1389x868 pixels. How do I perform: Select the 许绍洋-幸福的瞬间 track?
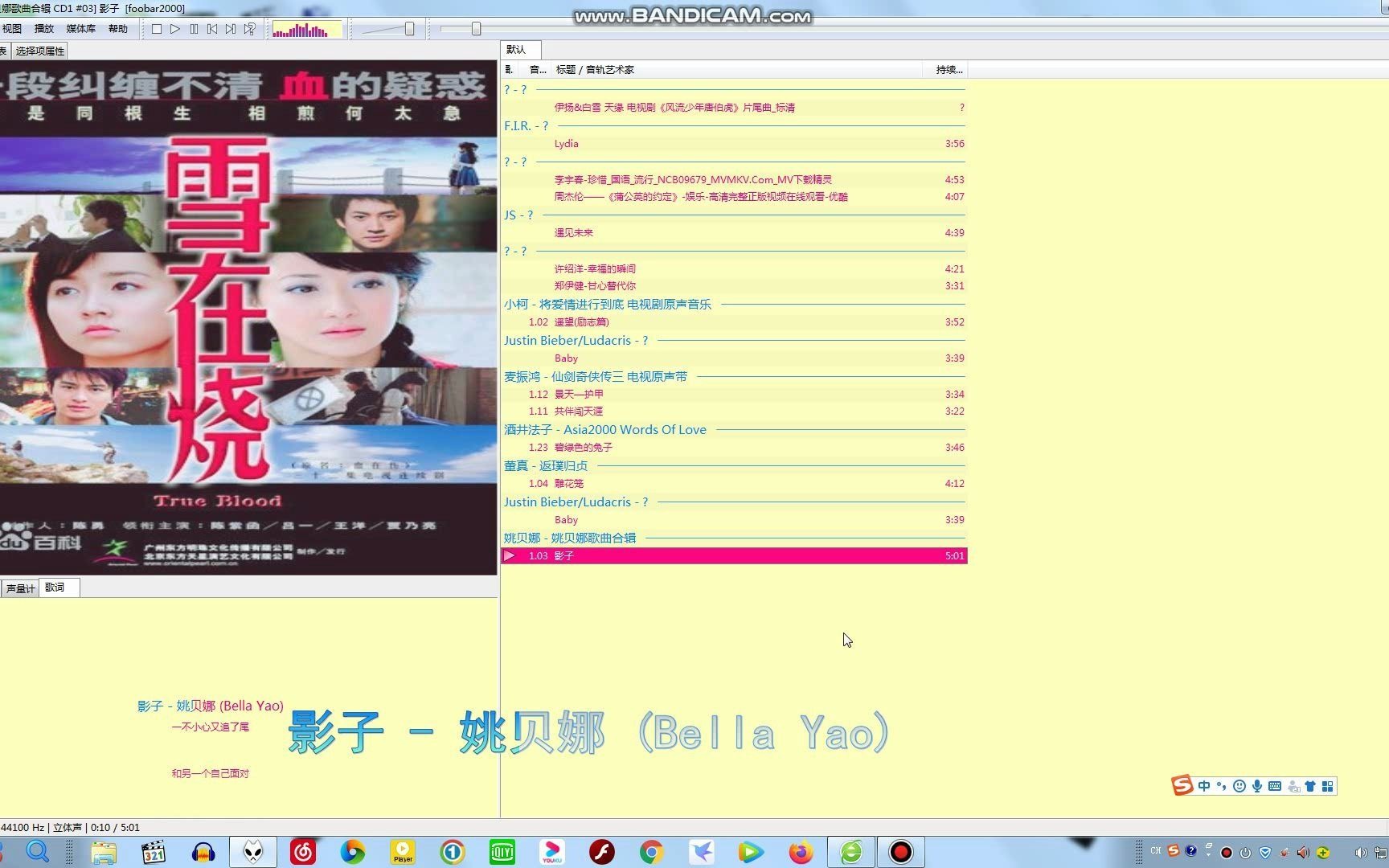734,269
